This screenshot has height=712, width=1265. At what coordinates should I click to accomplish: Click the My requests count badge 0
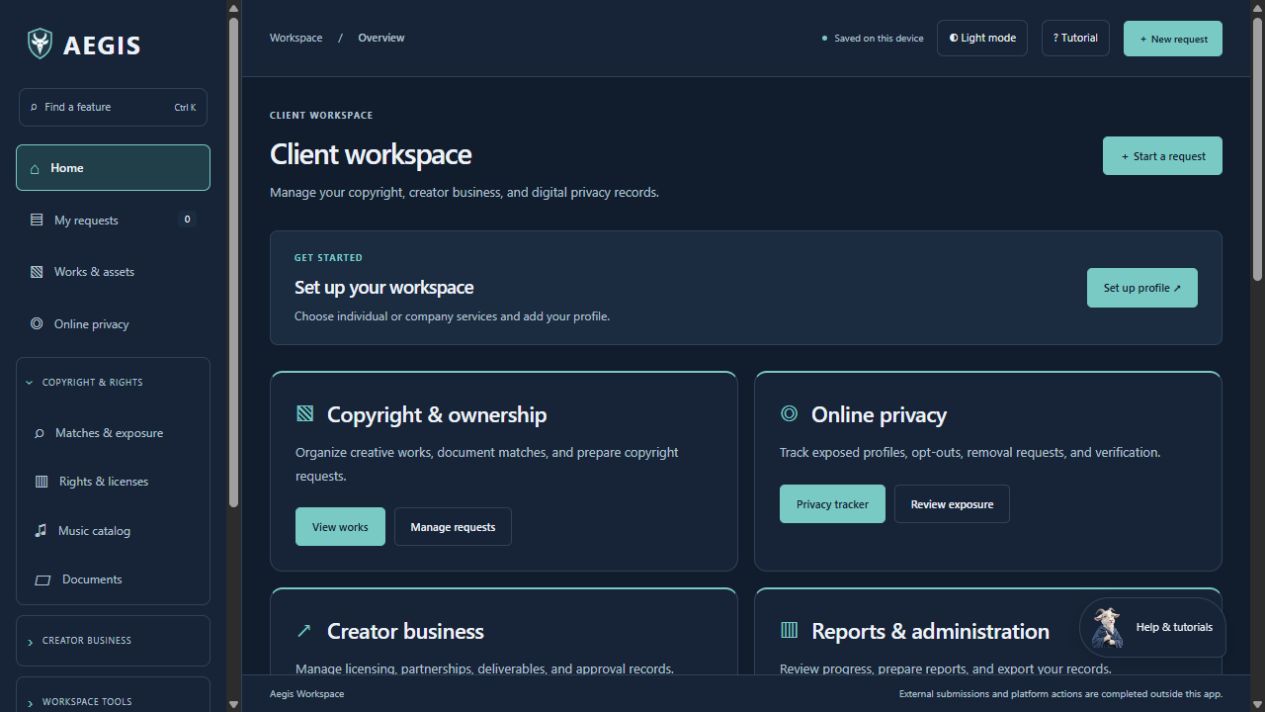[x=187, y=220]
